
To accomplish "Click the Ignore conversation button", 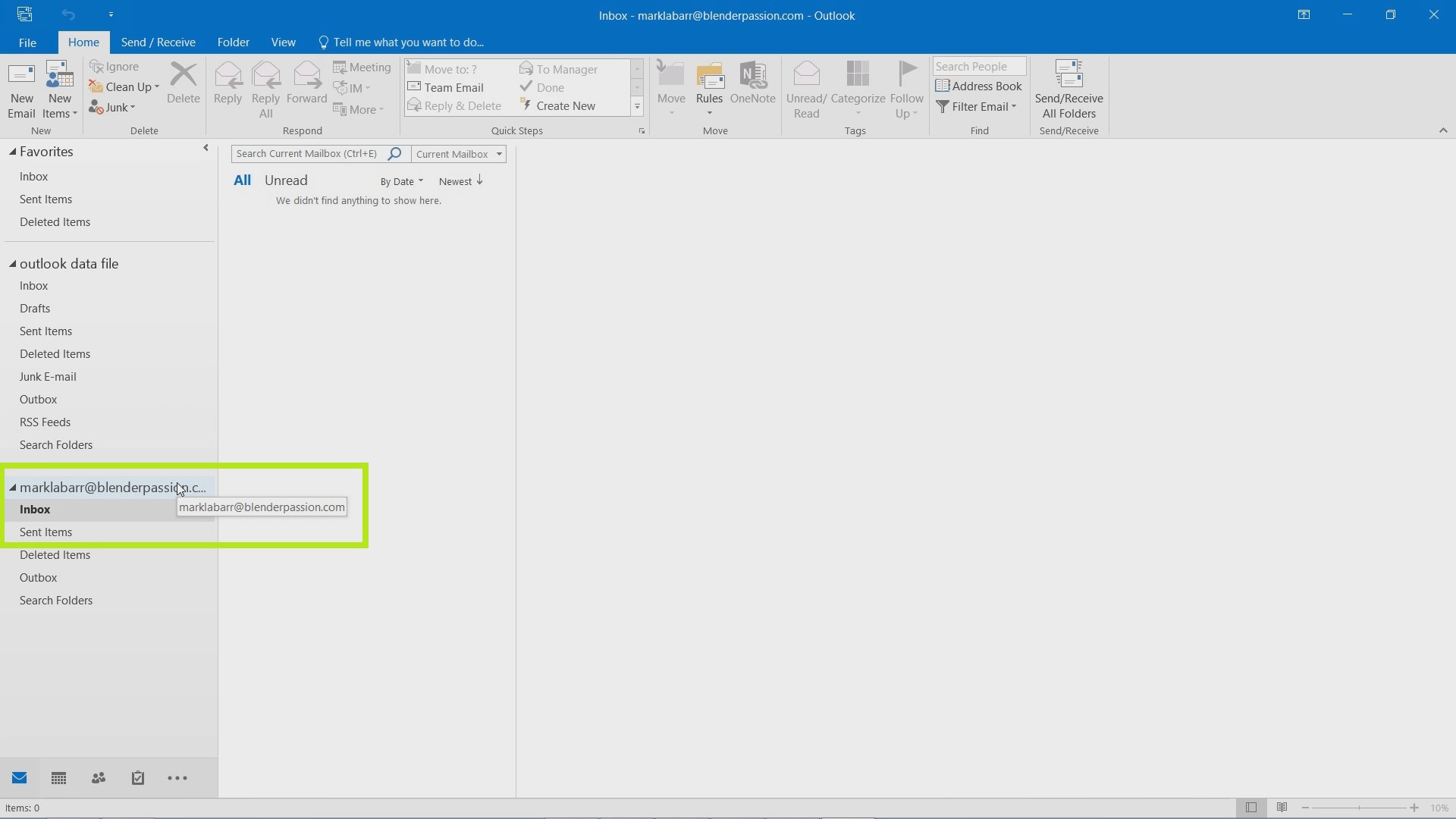I will coord(114,67).
